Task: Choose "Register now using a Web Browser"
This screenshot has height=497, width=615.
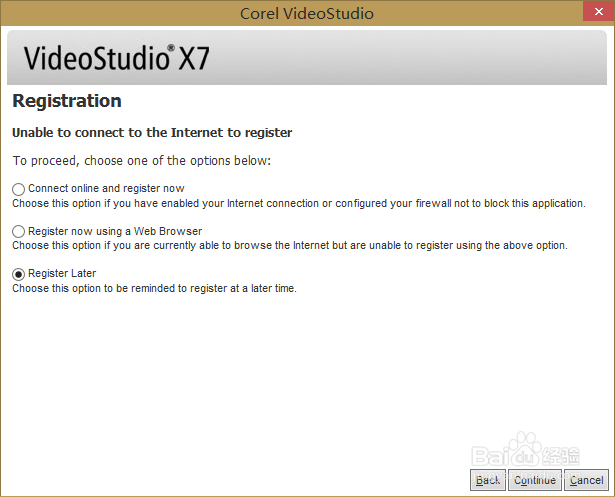Action: (x=18, y=231)
